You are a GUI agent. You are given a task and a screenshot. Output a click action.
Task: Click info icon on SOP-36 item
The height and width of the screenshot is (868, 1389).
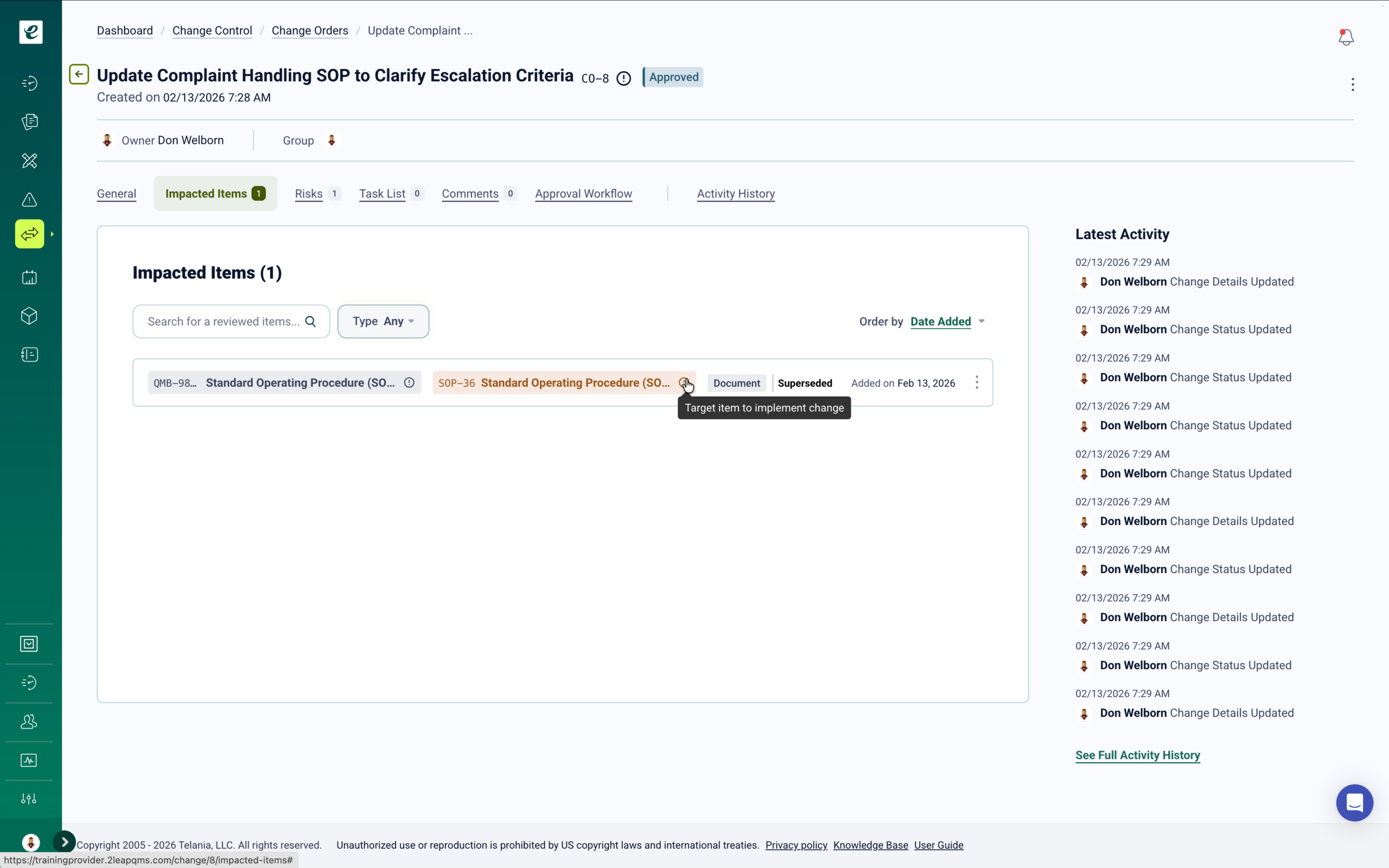pos(684,382)
